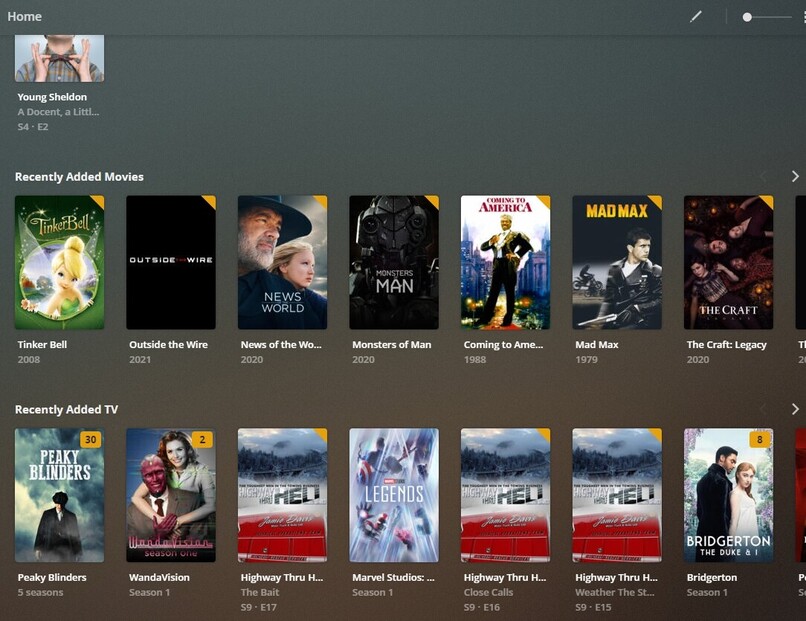This screenshot has height=621, width=806.
Task: Open Highway Thru Hell Close Calls poster
Action: [505, 495]
